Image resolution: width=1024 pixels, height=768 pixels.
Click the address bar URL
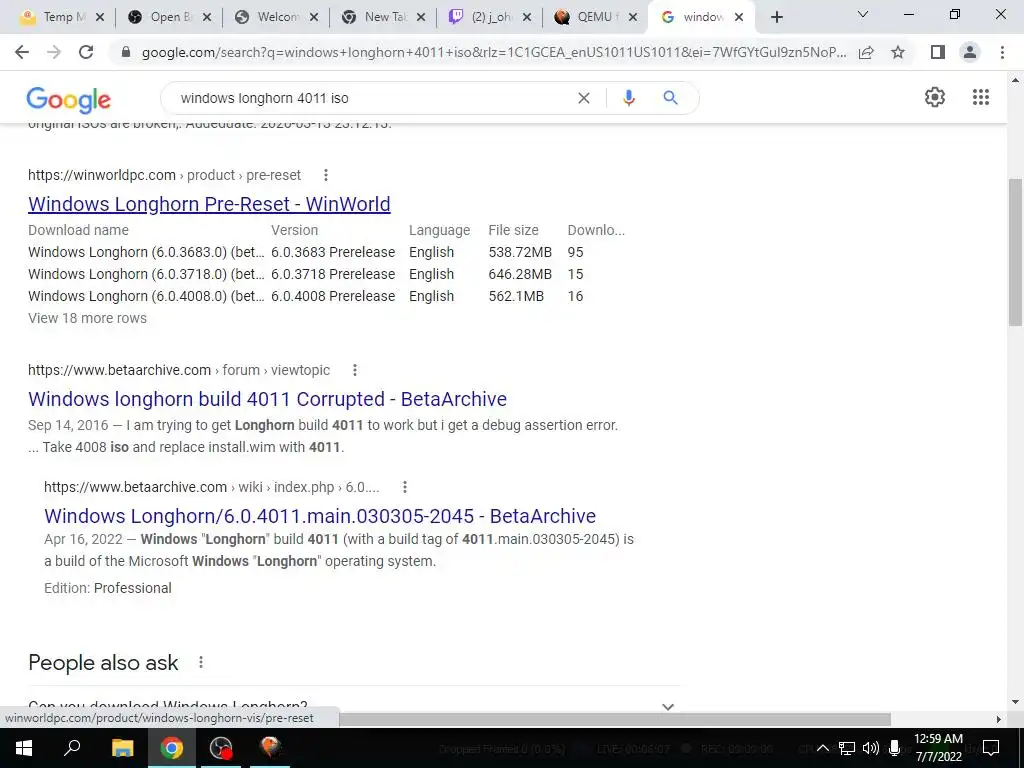(x=494, y=52)
